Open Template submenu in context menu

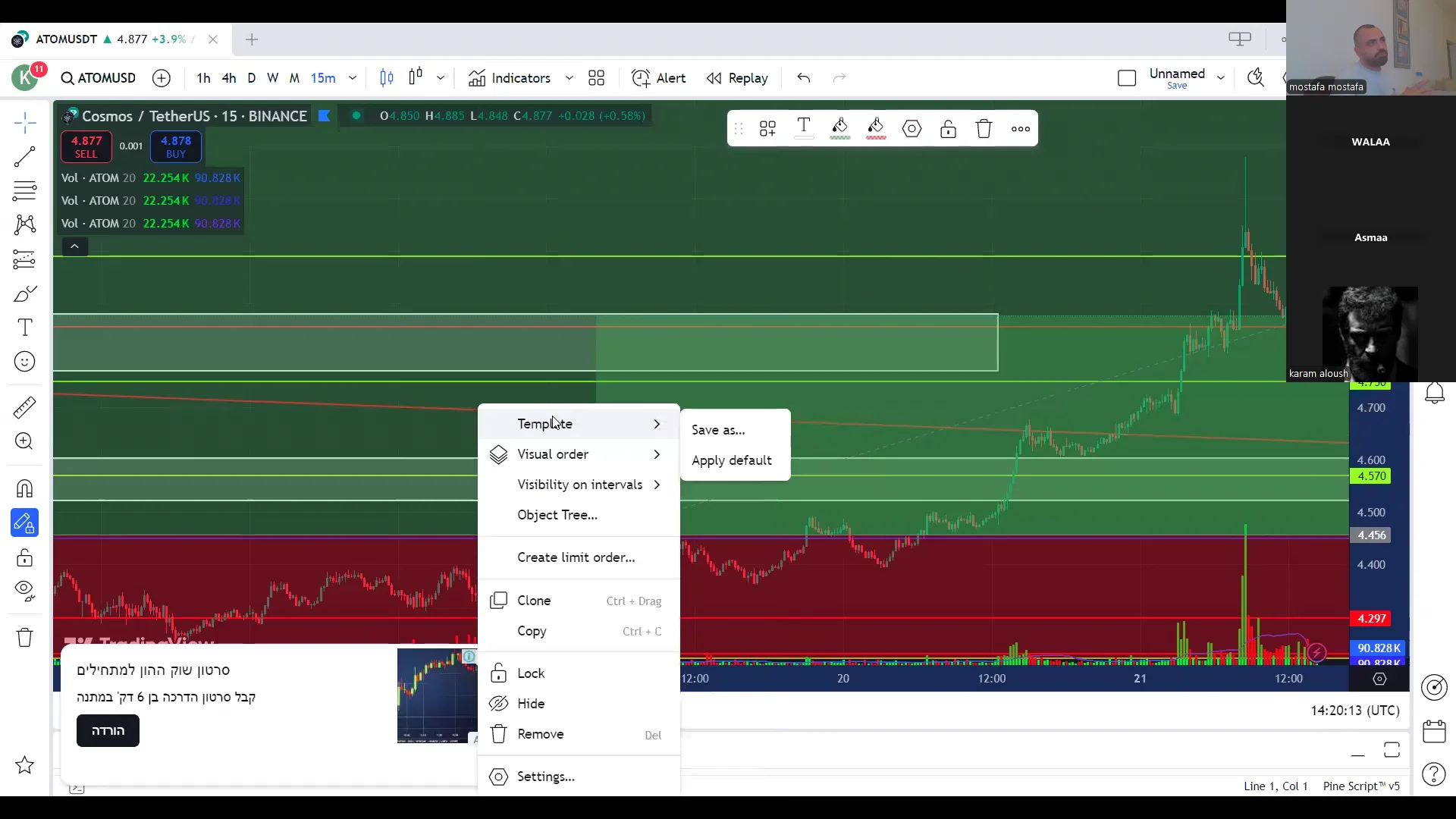point(579,424)
